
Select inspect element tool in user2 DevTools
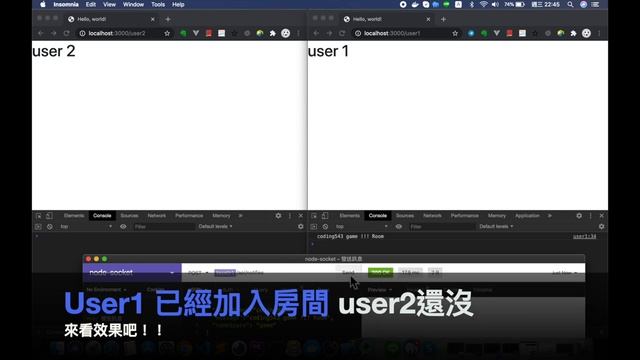[38, 216]
